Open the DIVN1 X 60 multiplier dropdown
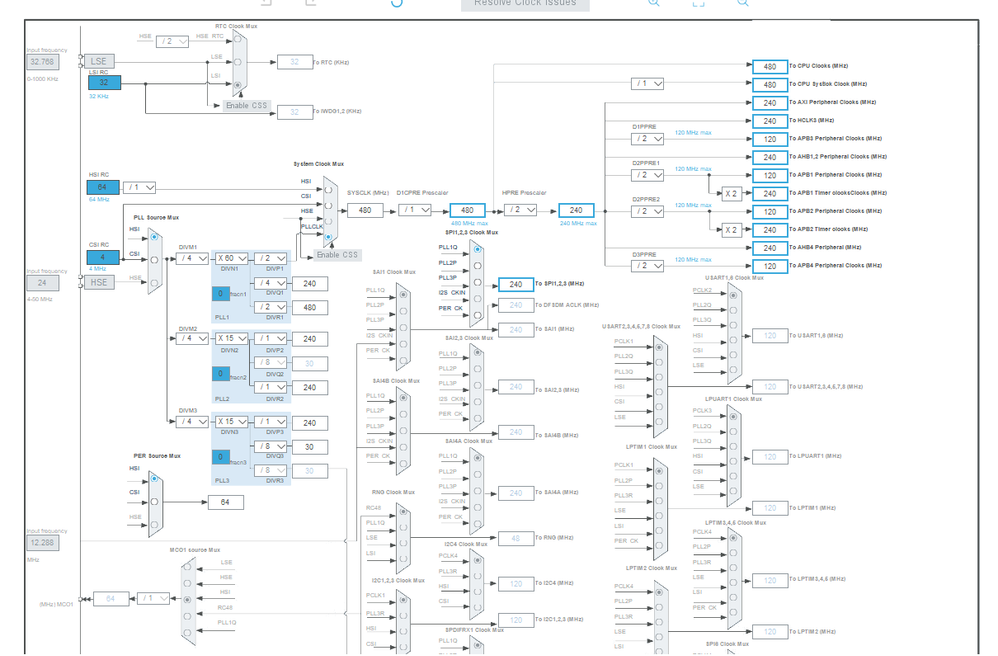 231,258
